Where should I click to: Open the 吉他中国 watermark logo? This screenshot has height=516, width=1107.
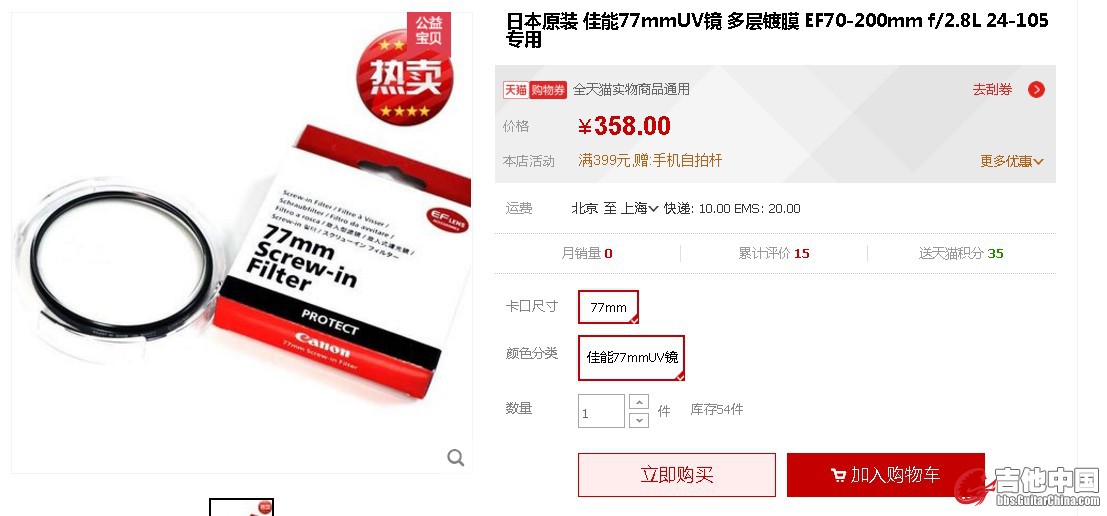pyautogui.click(x=1028, y=487)
